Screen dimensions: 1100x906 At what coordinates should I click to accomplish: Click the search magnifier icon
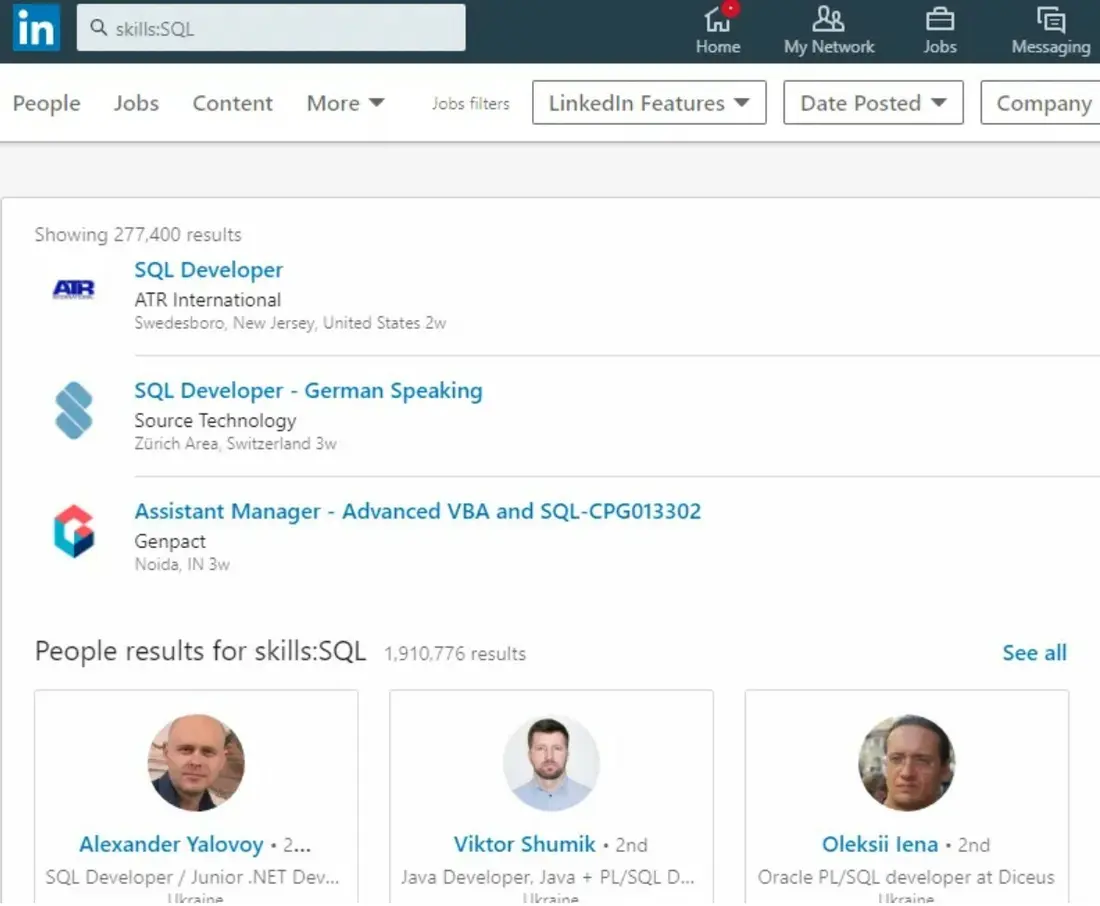99,27
